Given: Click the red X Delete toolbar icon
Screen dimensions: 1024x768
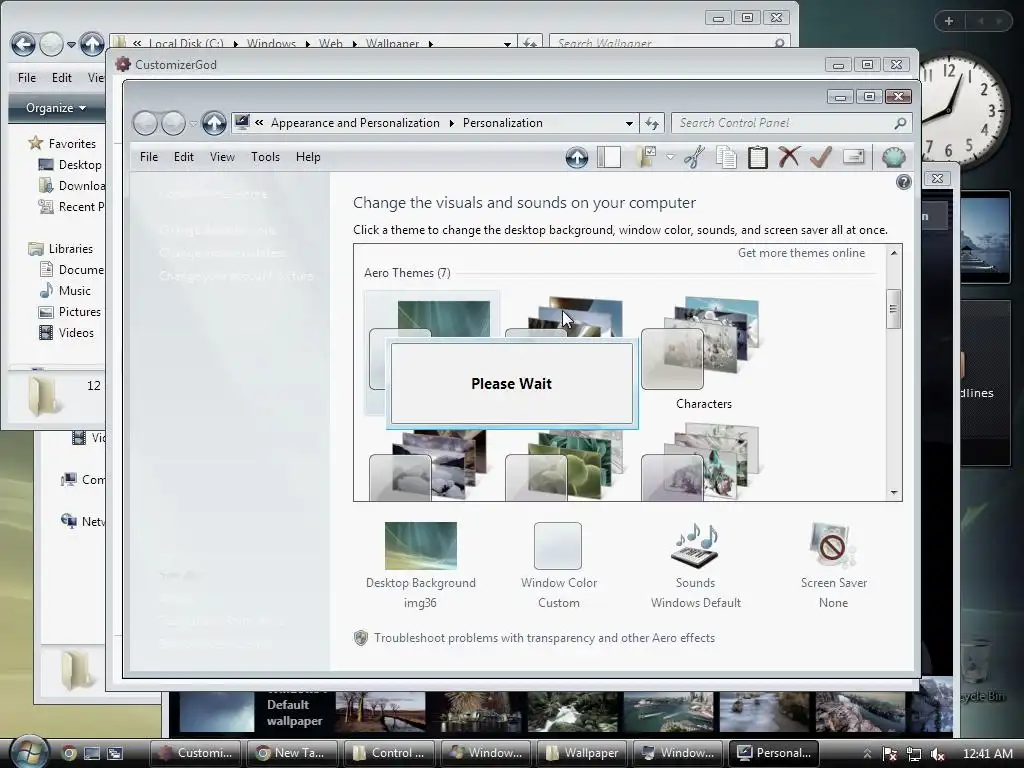Looking at the screenshot, I should [x=789, y=157].
